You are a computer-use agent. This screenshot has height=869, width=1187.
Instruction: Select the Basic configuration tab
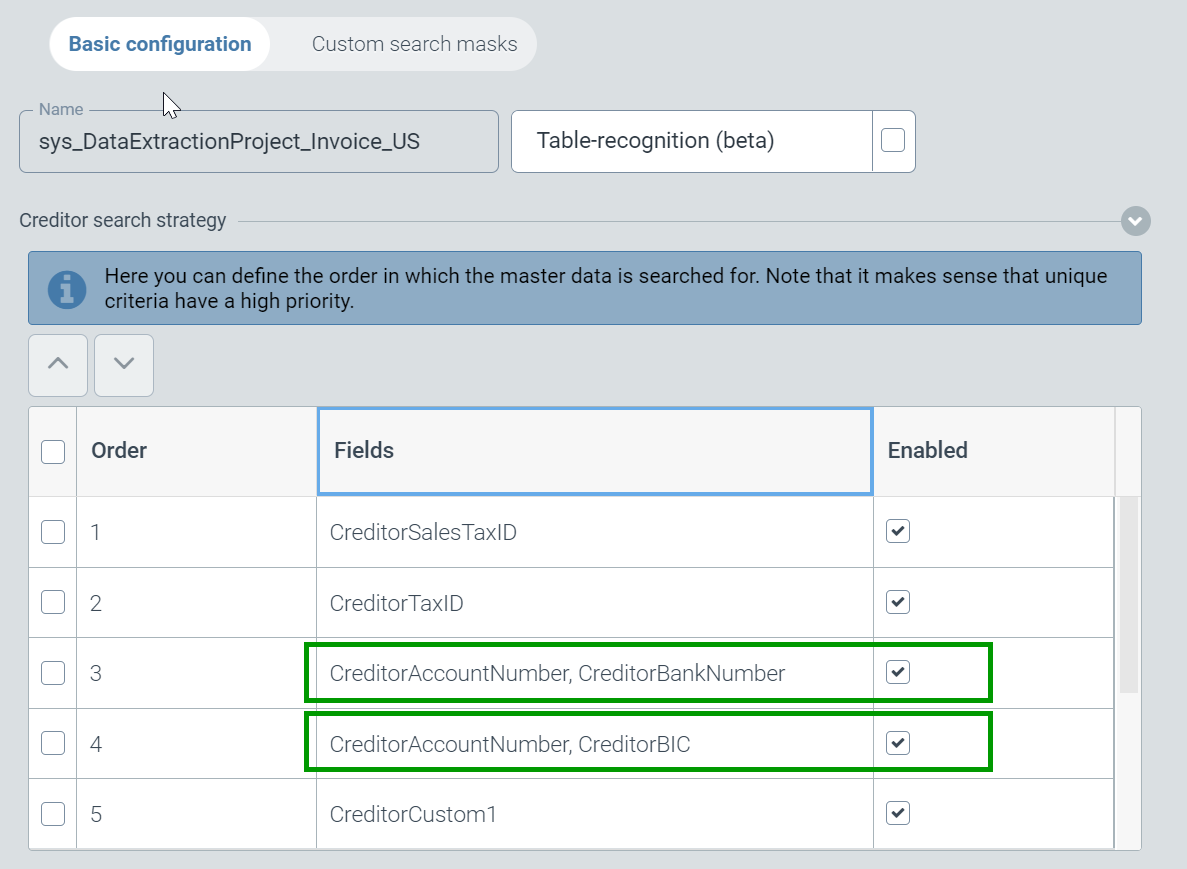(160, 44)
